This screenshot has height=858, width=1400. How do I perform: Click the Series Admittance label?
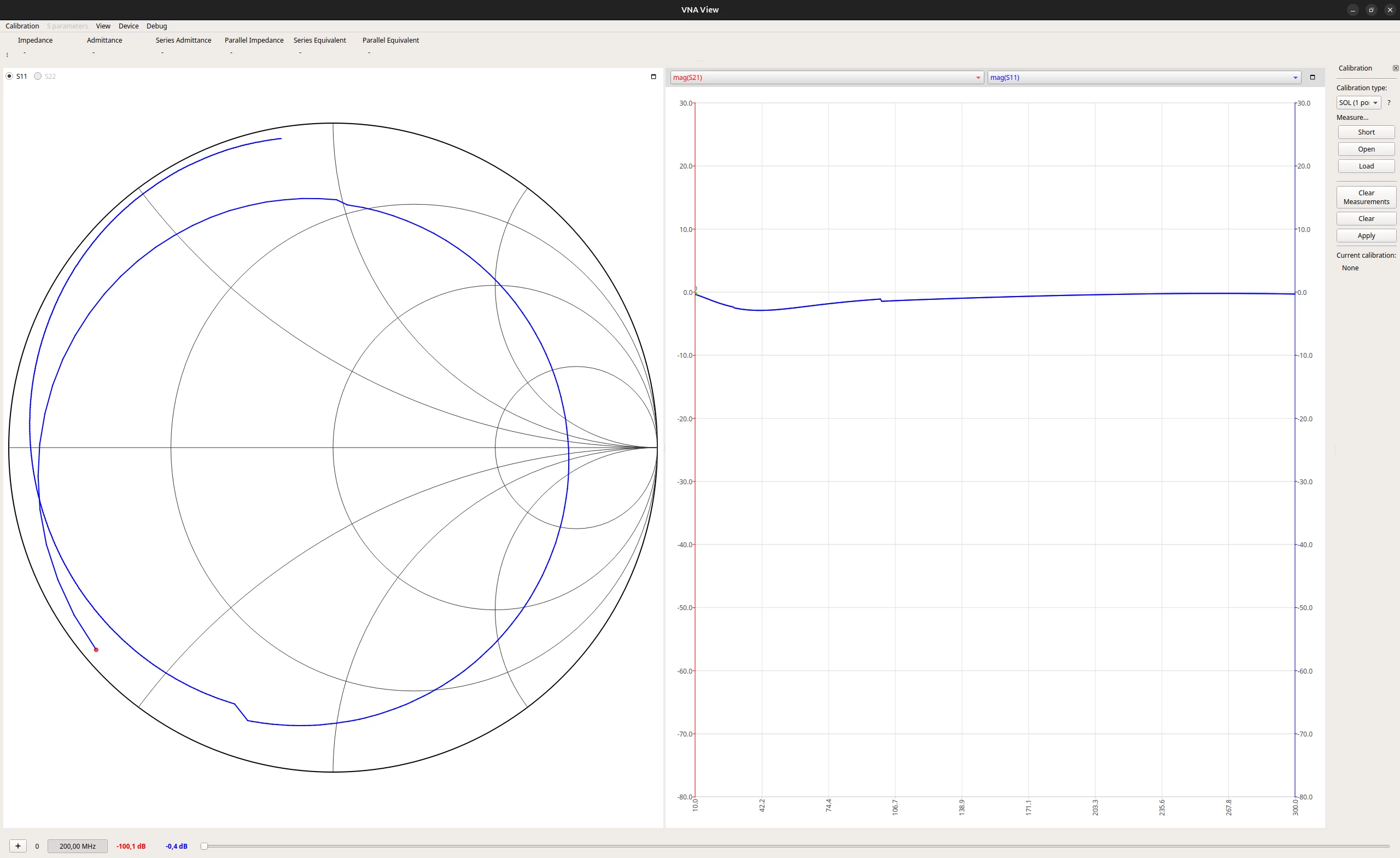[184, 40]
